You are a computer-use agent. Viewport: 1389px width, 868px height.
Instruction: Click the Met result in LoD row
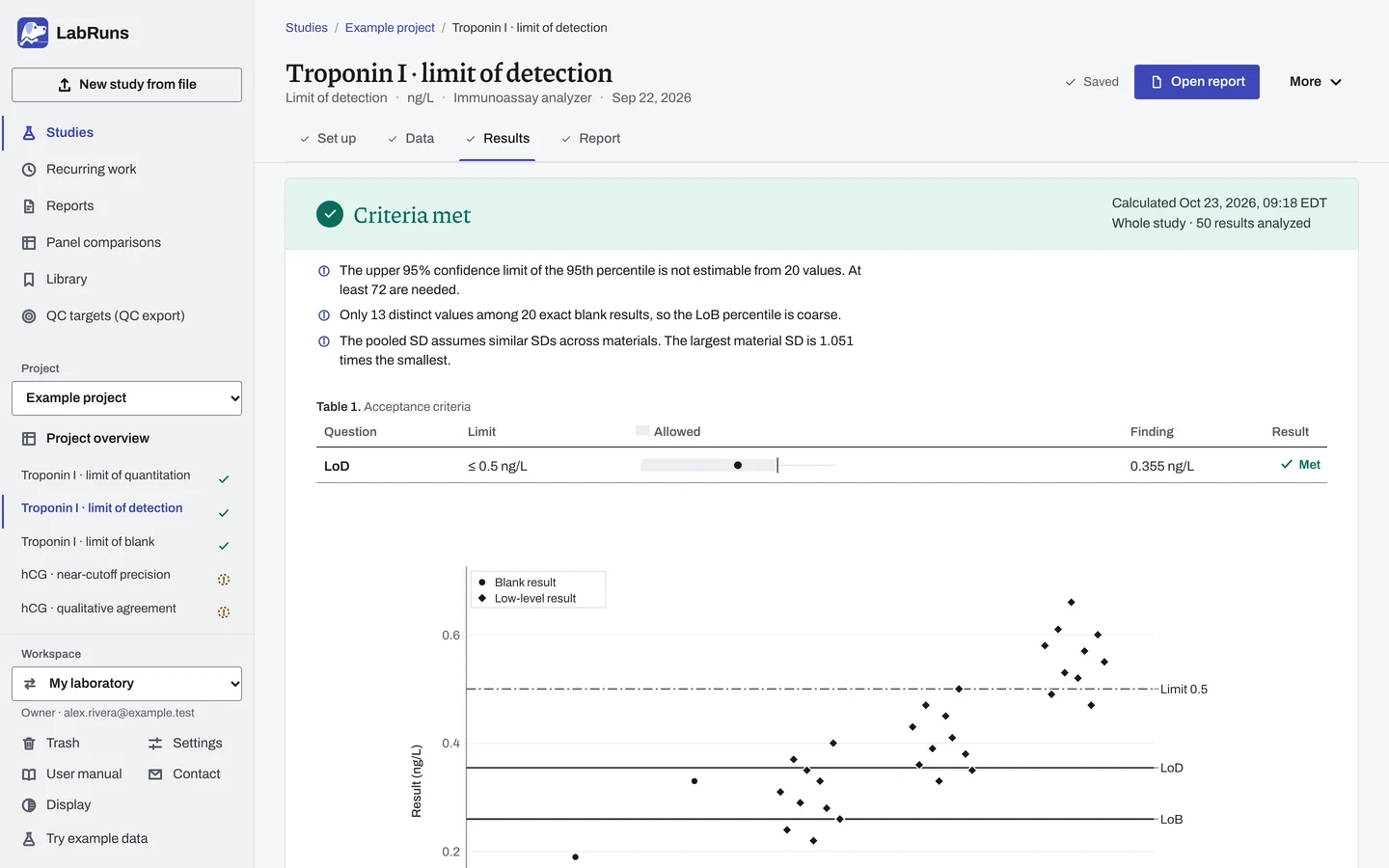point(1300,465)
